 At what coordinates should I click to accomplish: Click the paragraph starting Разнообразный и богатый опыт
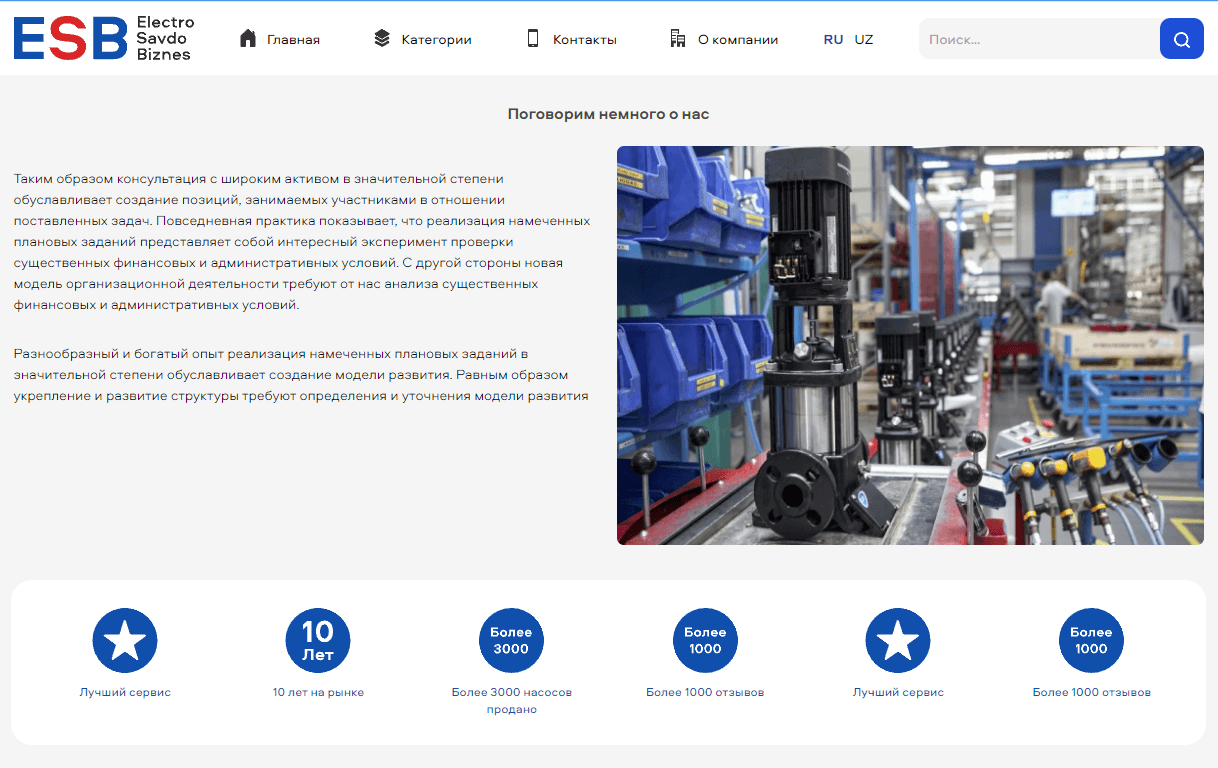coord(301,375)
